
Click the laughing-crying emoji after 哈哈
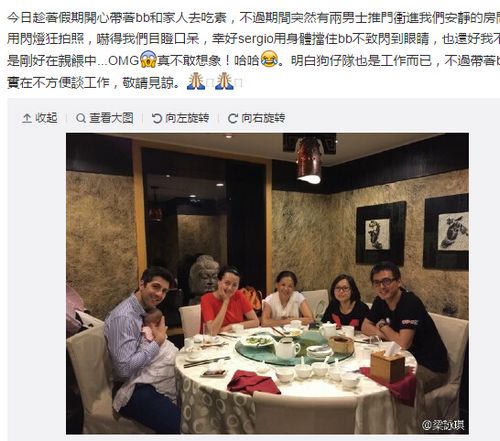click(269, 59)
